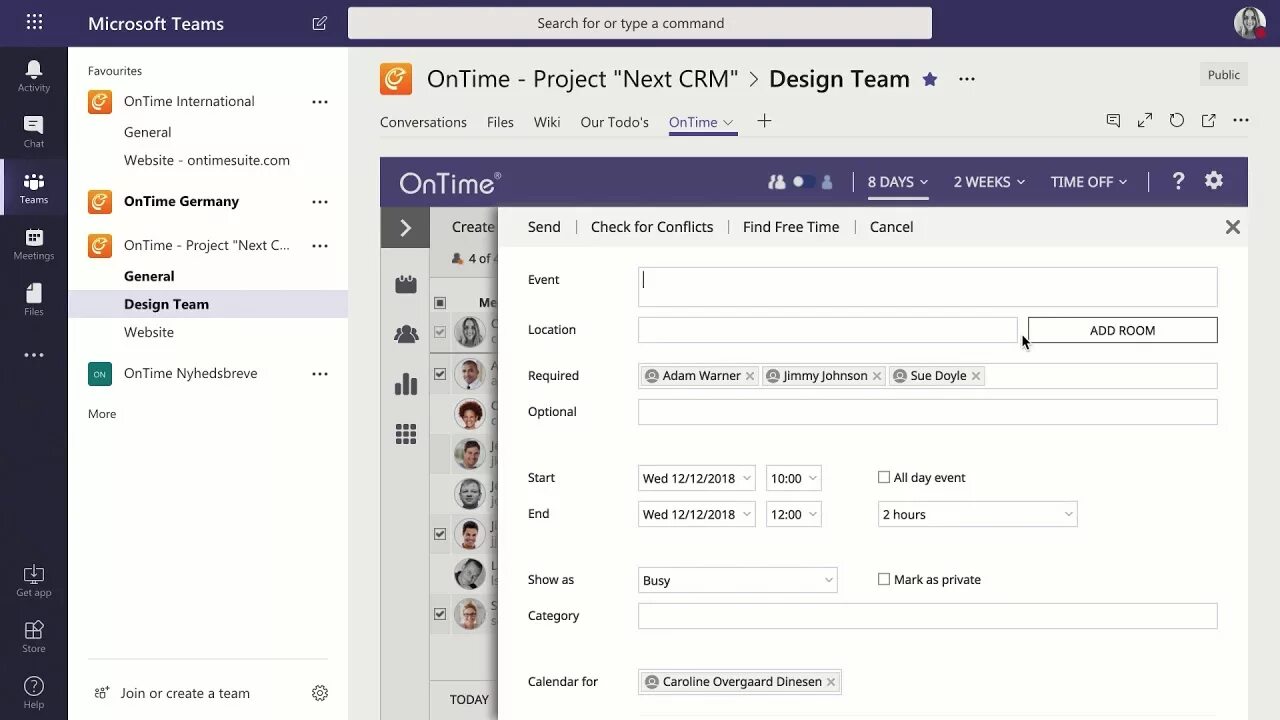
Task: Open the Show as Busy dropdown
Action: (737, 580)
